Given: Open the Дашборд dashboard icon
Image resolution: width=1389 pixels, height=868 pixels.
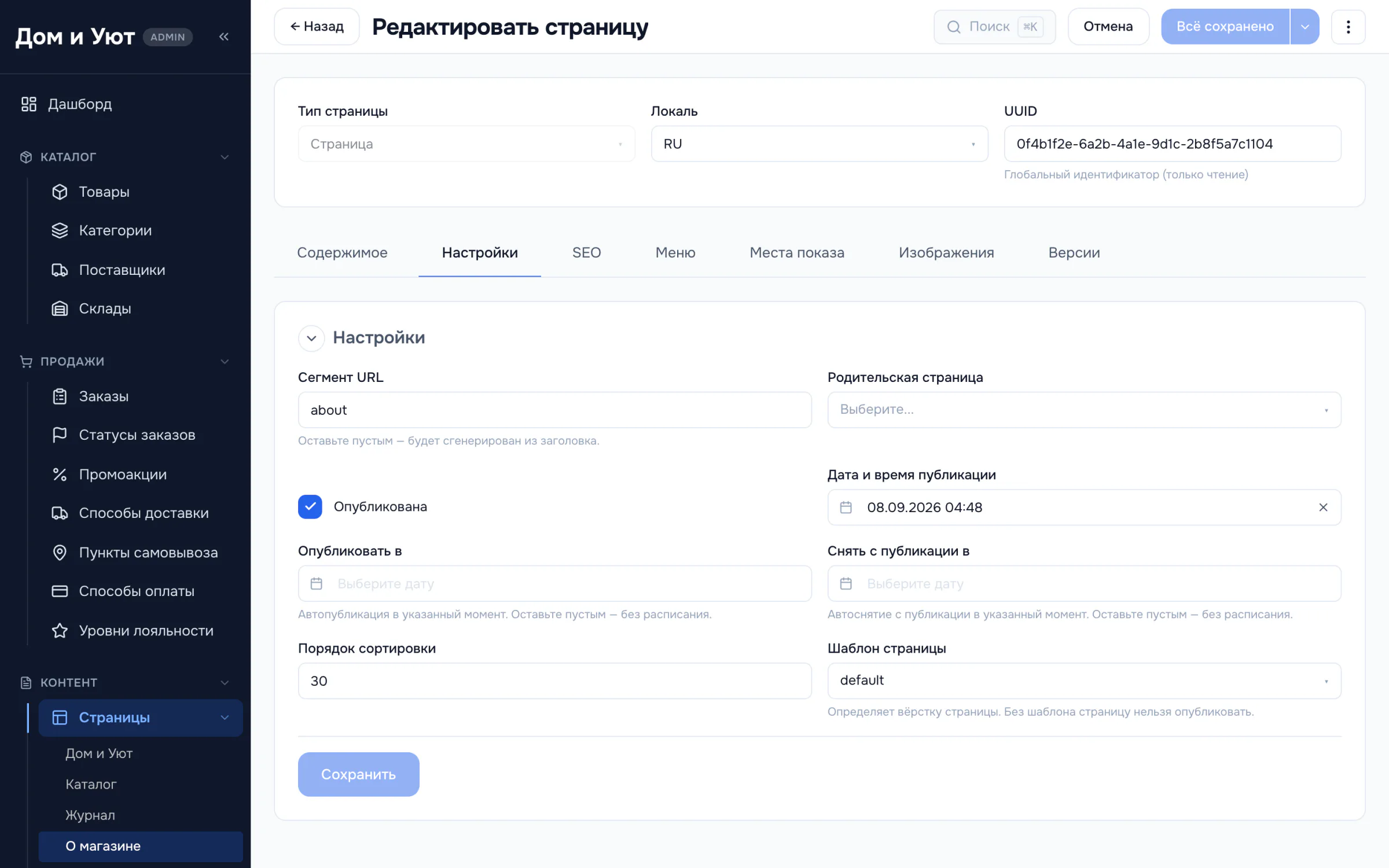Looking at the screenshot, I should tap(29, 104).
